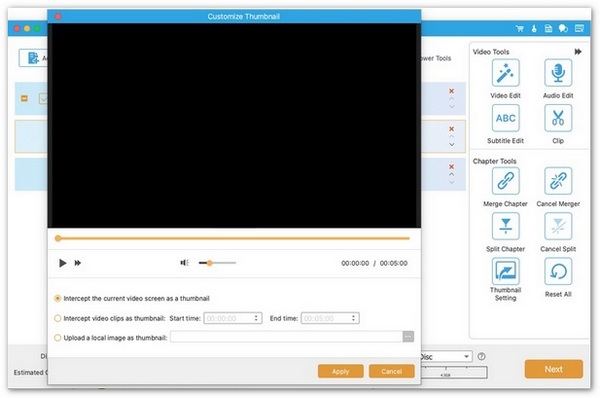Close the Customize Thumbnail dialog

pos(58,16)
